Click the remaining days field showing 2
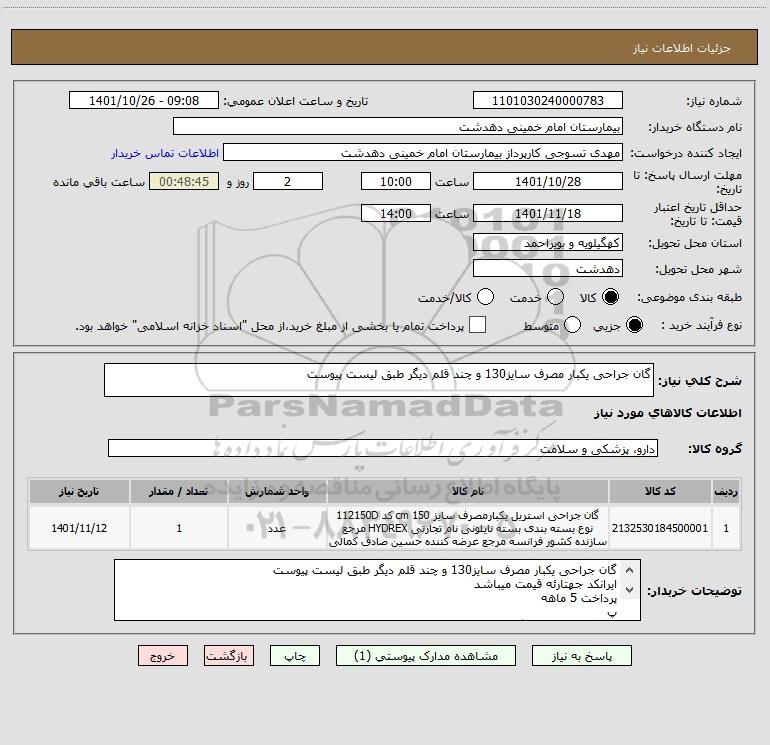Image resolution: width=770 pixels, height=745 pixels. point(288,181)
